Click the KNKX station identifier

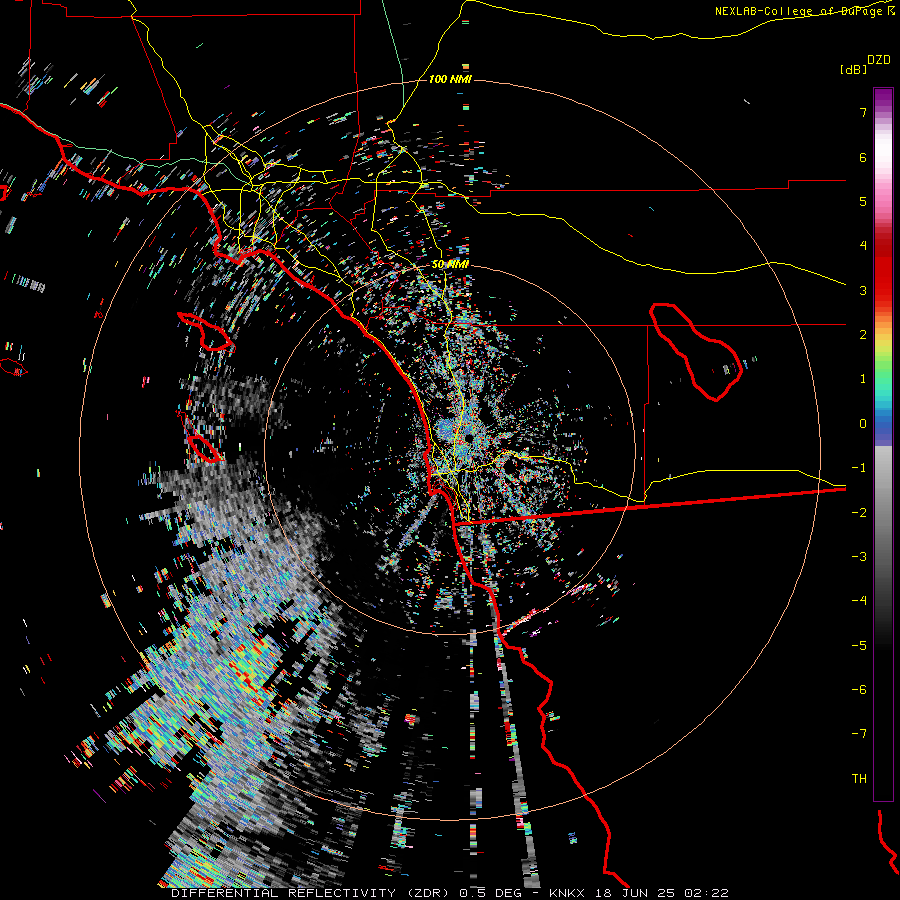567,893
